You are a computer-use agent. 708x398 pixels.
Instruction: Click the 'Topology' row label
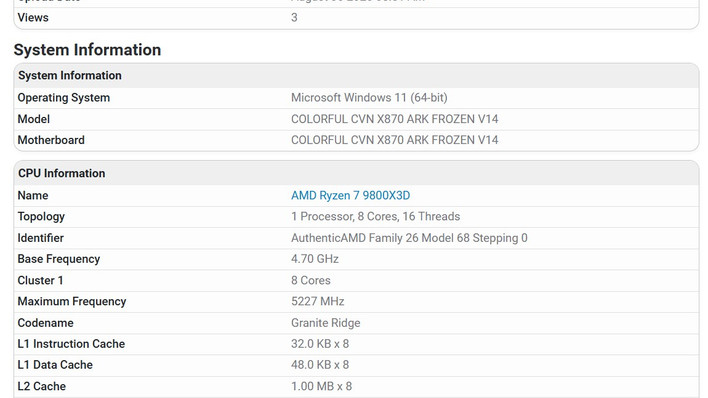[x=41, y=217]
